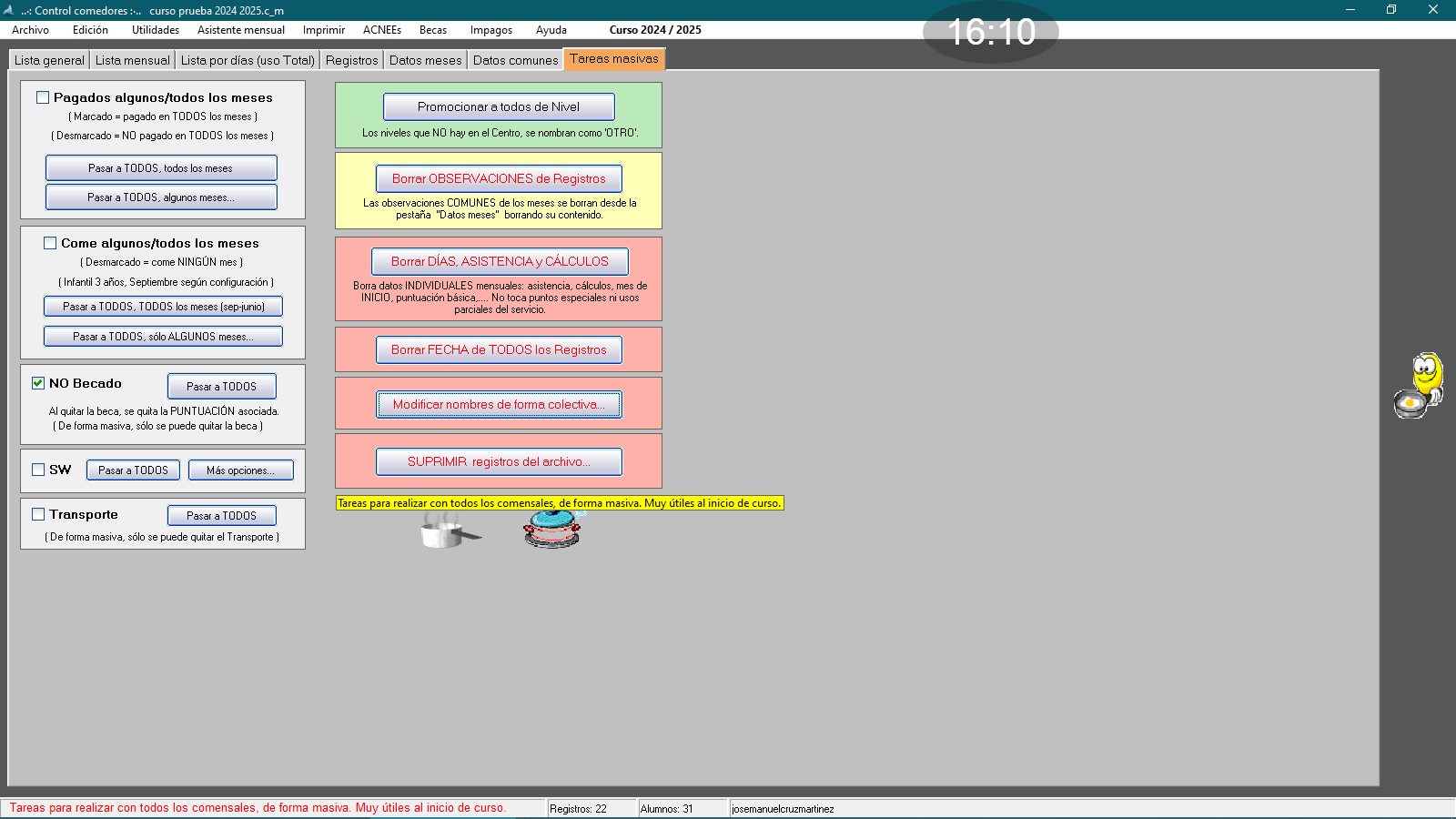The height and width of the screenshot is (819, 1456).
Task: Click 'Pasar a TODOS, TODOS los meses (sep-junio)'
Action: pos(164,307)
